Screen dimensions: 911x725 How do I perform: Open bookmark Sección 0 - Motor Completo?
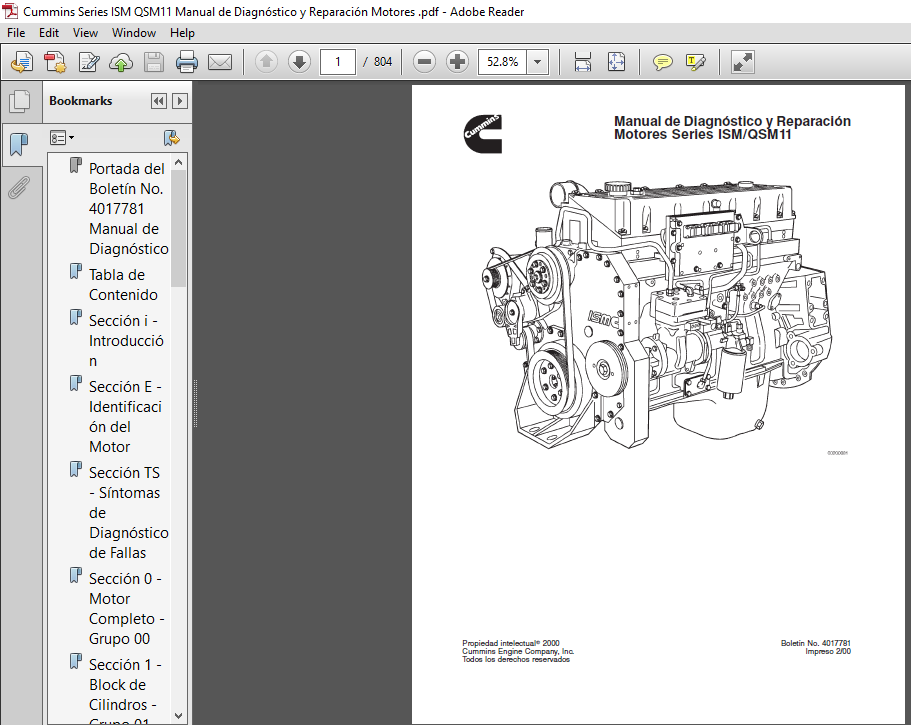click(126, 608)
